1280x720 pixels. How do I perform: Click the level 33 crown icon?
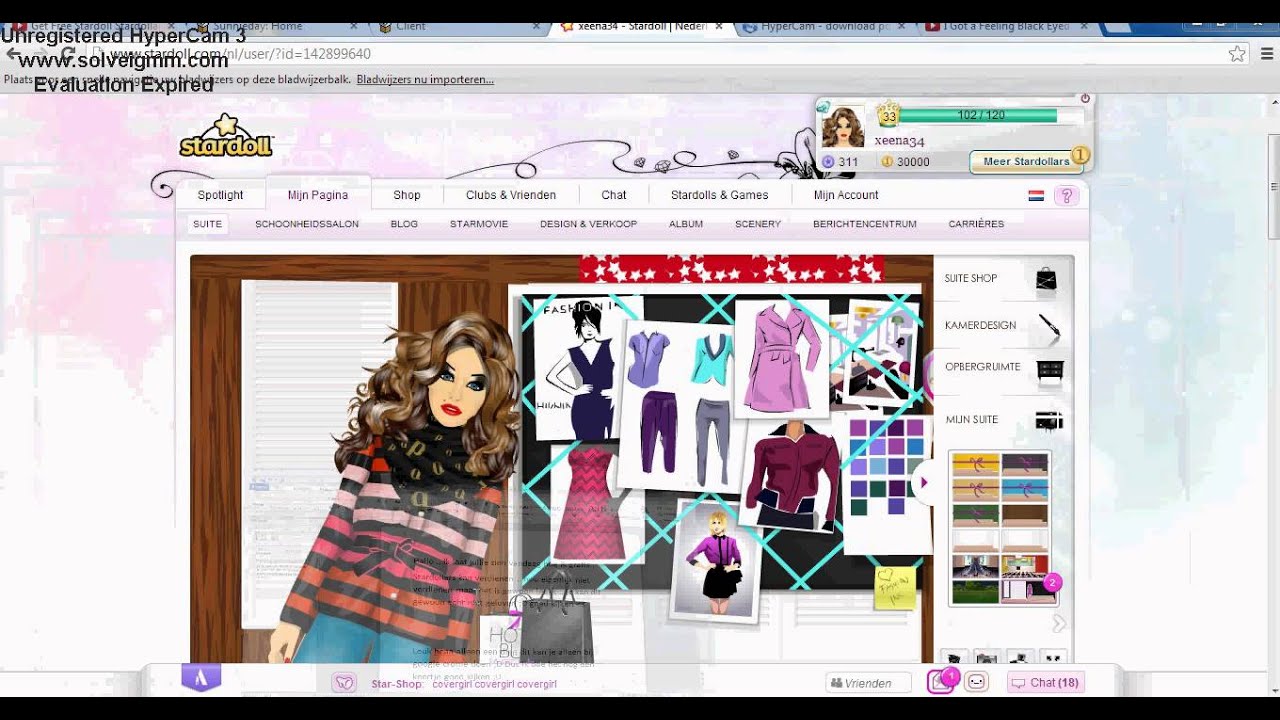[x=888, y=115]
